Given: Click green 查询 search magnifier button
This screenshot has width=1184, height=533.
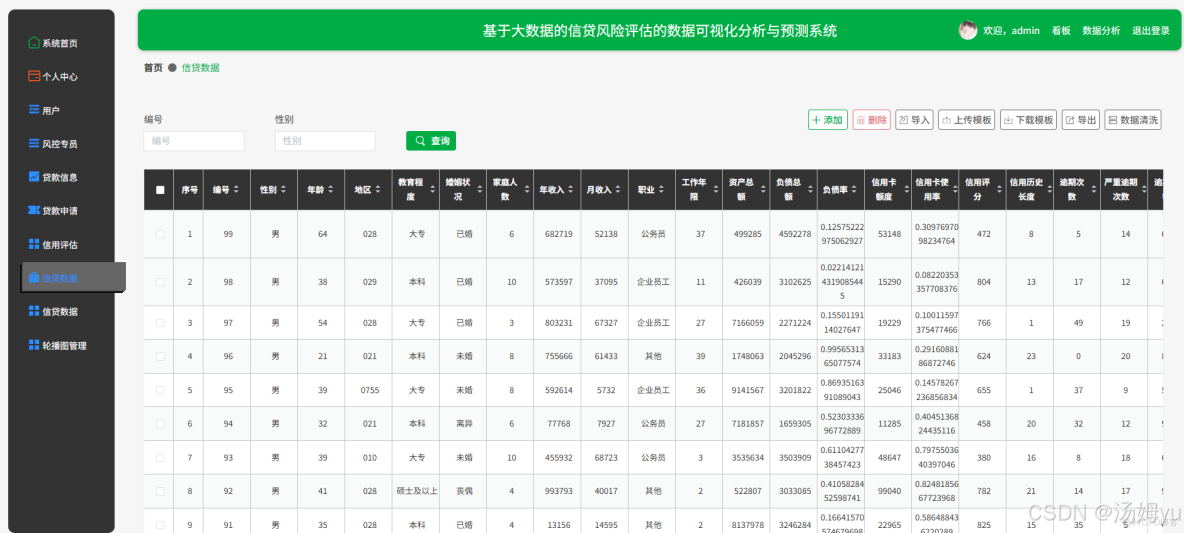Looking at the screenshot, I should [431, 141].
